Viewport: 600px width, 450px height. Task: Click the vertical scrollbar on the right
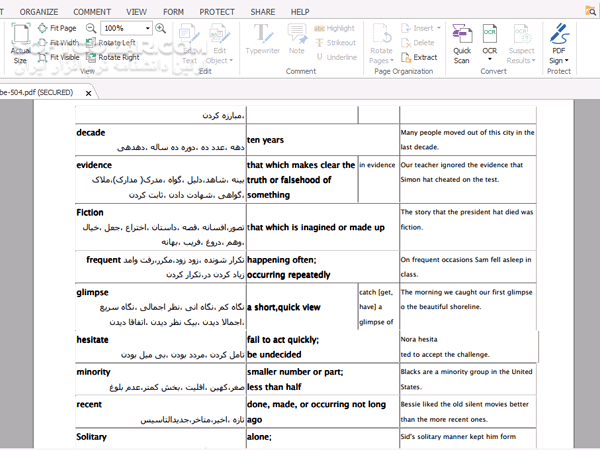pos(588,270)
